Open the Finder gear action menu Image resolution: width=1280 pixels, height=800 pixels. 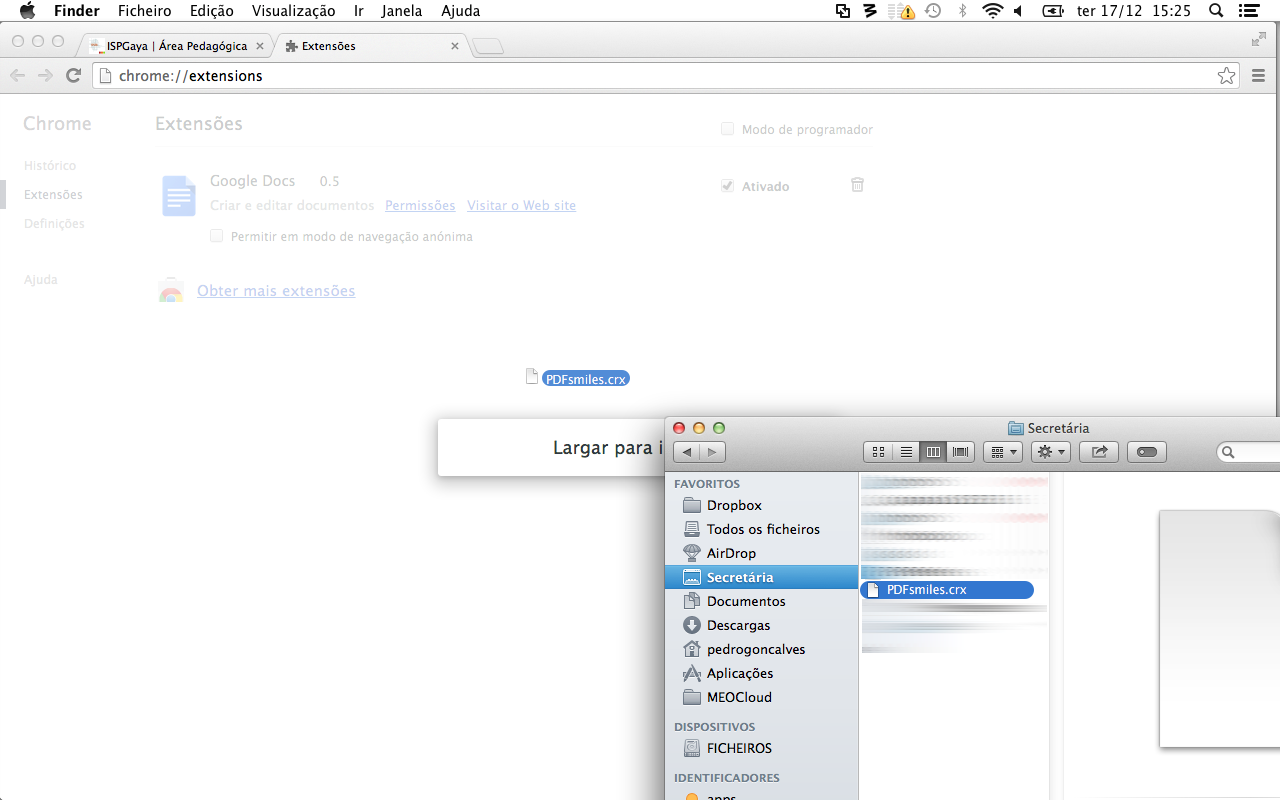click(1051, 452)
